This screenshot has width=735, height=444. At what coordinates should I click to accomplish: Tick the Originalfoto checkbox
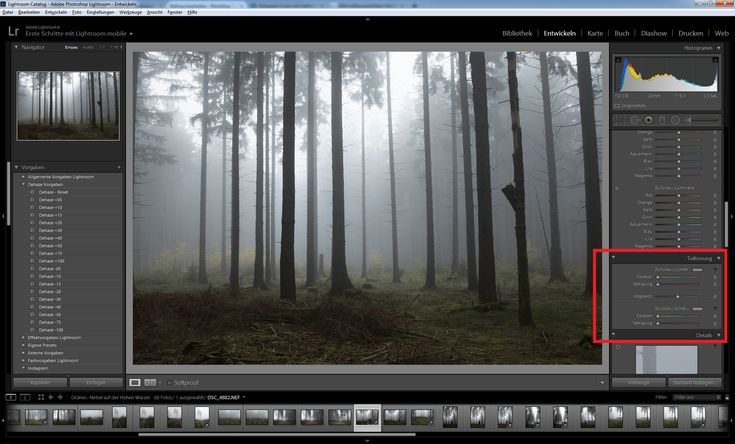click(617, 106)
